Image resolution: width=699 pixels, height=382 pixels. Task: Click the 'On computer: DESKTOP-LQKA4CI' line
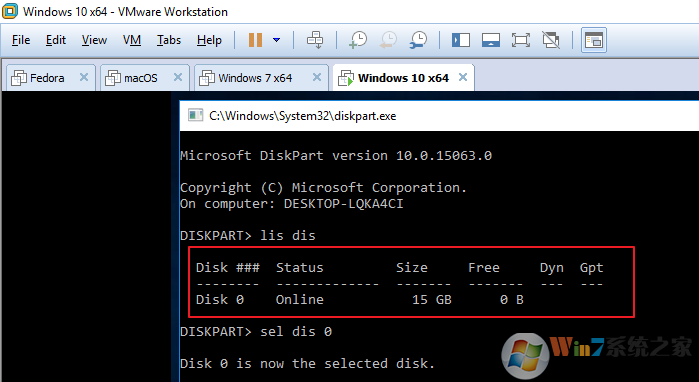tap(292, 204)
